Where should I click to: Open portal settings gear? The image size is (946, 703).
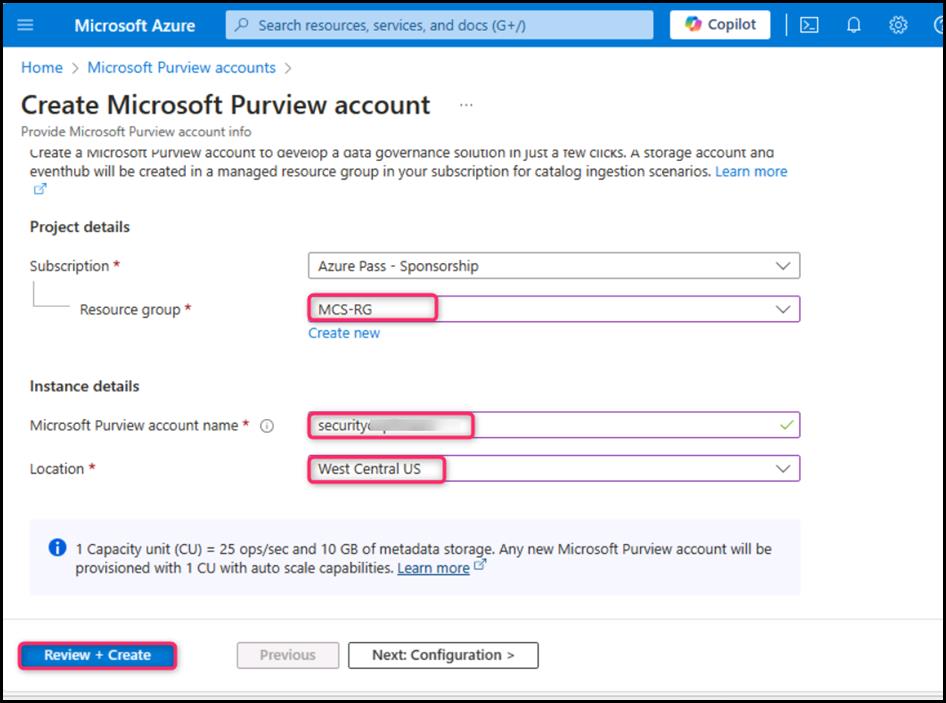click(x=898, y=25)
